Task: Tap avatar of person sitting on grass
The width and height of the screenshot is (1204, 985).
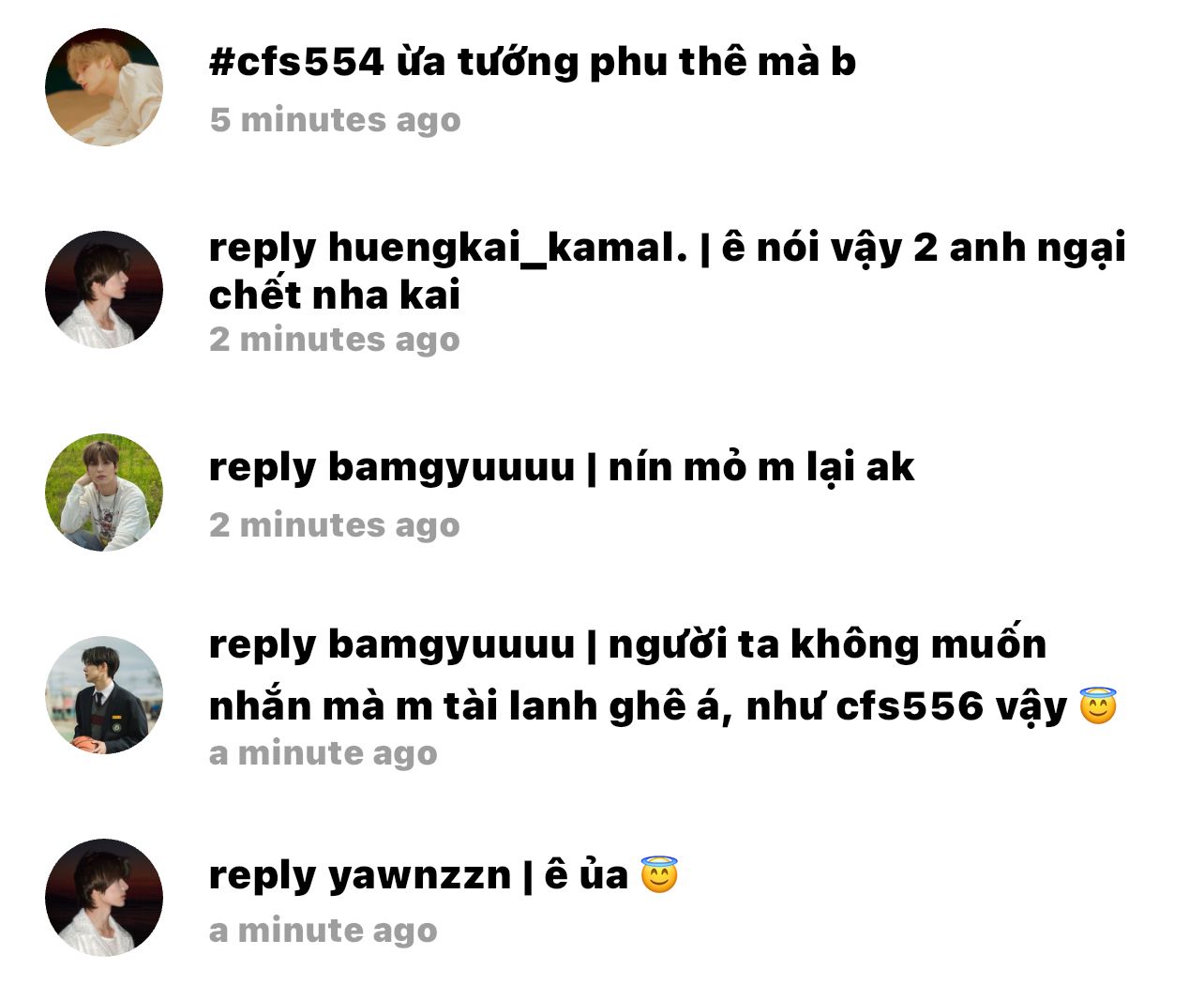Action: [x=104, y=492]
